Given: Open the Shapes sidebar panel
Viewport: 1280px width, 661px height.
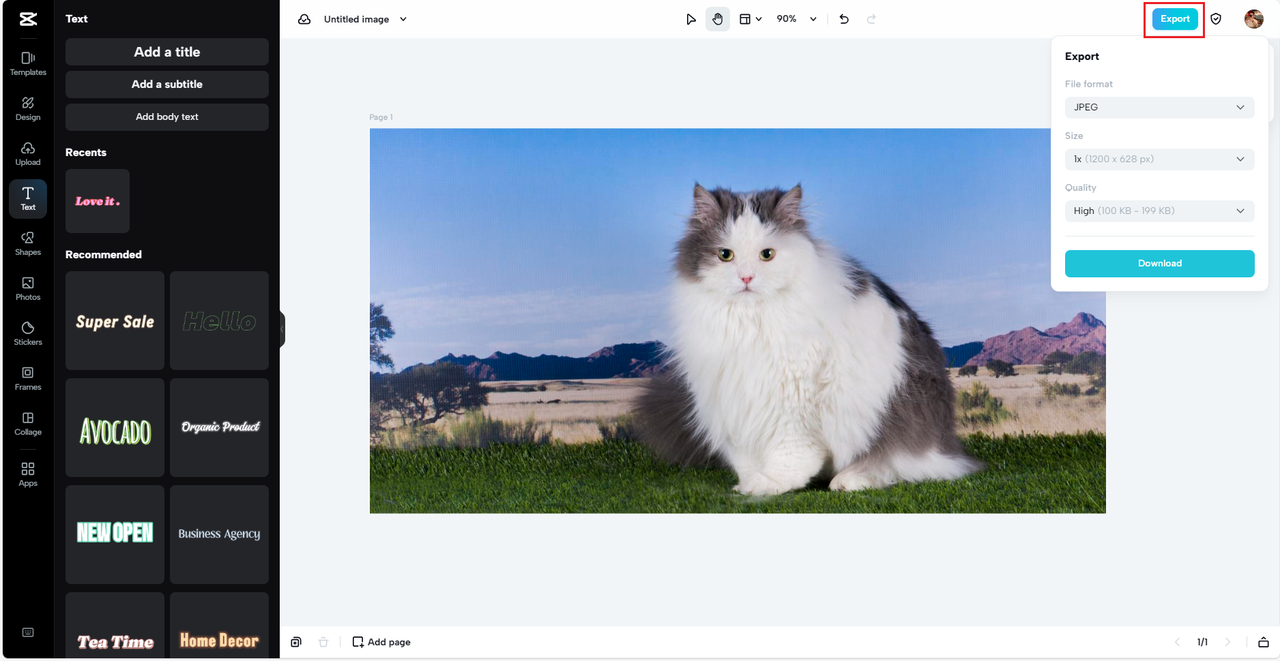Looking at the screenshot, I should tap(28, 244).
